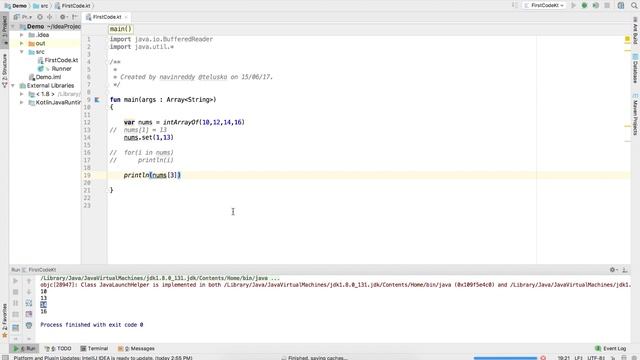The width and height of the screenshot is (640, 360).
Task: Rerun program with Run panel play icon
Action: coord(16,281)
